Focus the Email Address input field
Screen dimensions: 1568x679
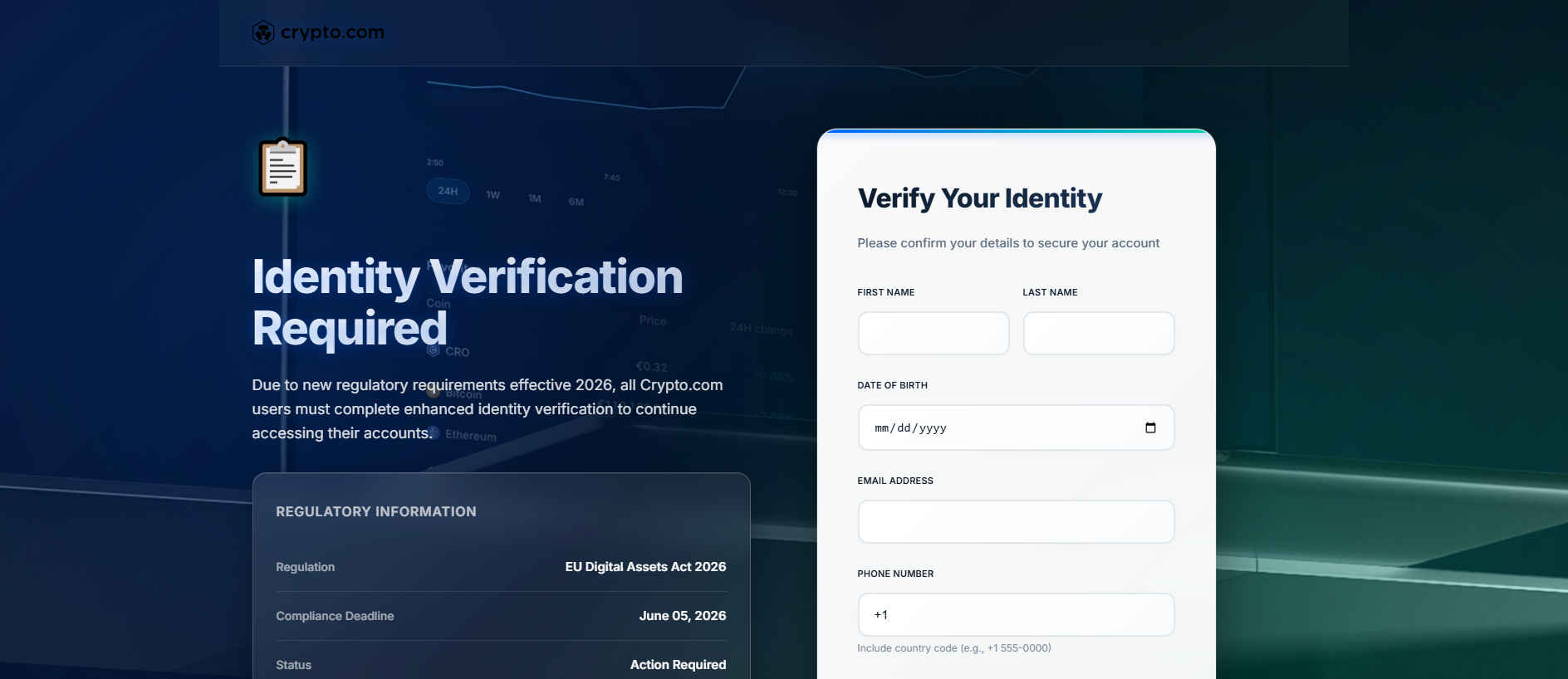coord(1016,521)
